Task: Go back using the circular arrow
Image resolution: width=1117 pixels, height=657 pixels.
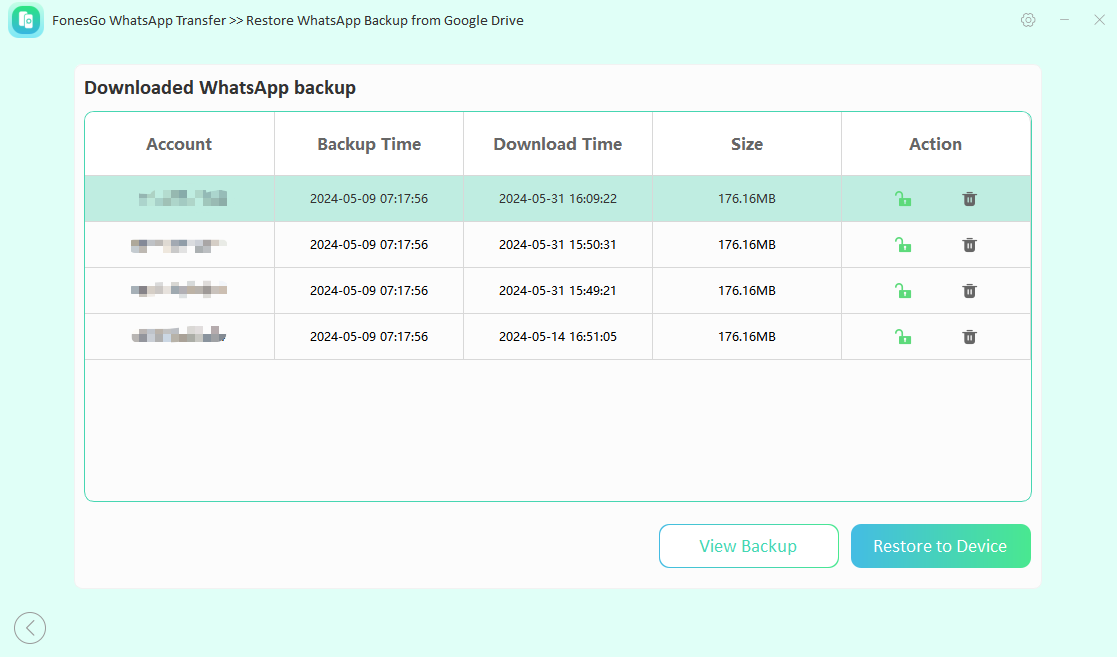Action: [x=30, y=628]
